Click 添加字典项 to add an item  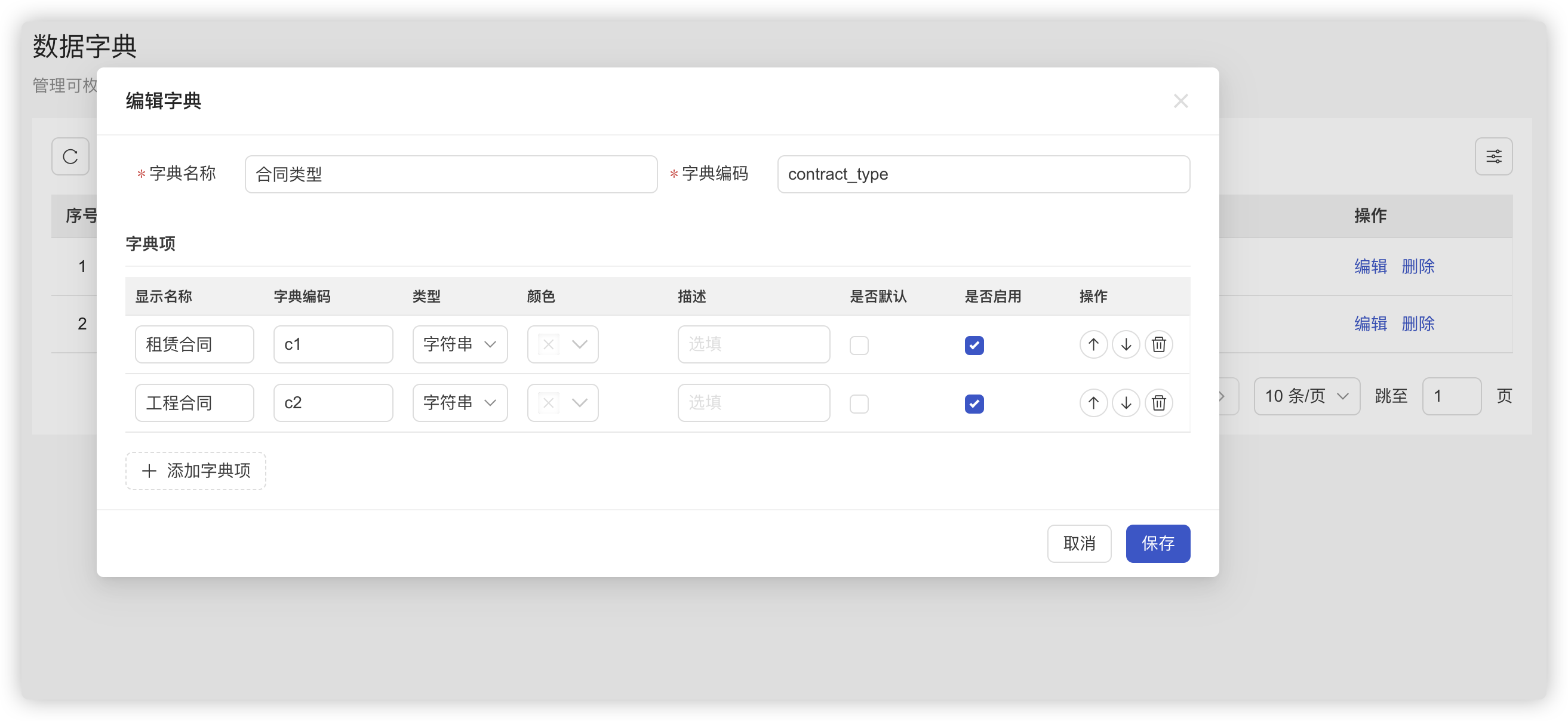click(195, 470)
